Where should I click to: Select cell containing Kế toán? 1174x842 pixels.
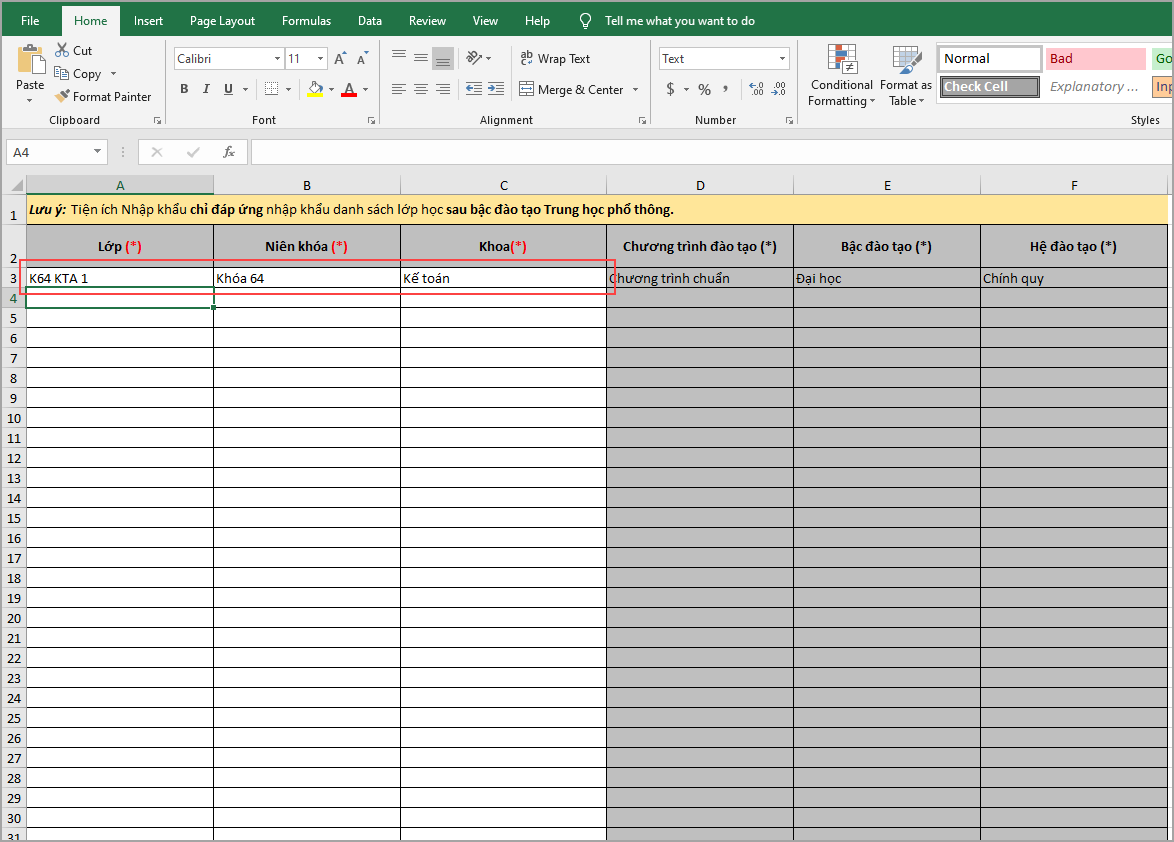click(503, 278)
